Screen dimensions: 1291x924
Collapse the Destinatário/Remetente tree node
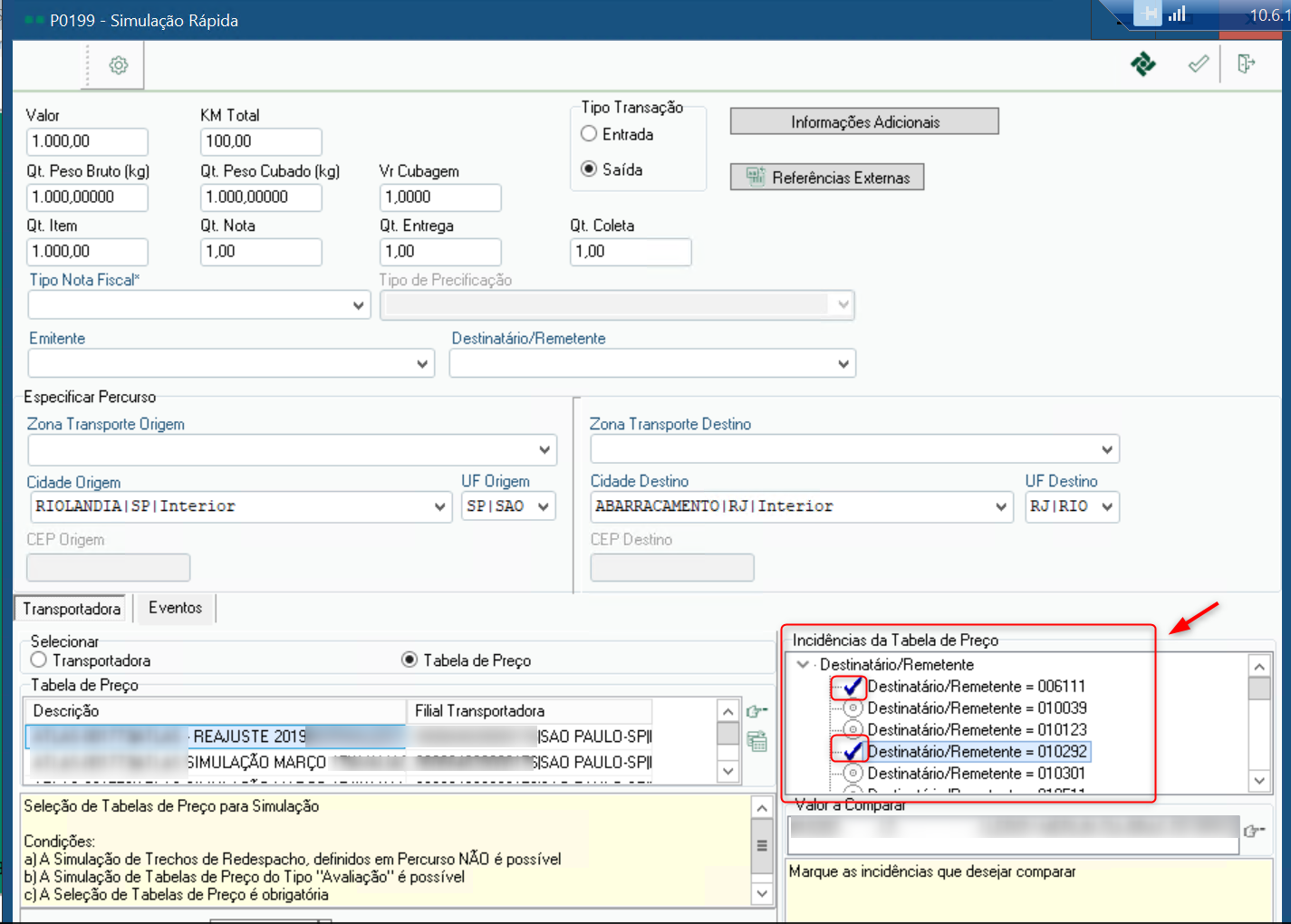(x=803, y=664)
